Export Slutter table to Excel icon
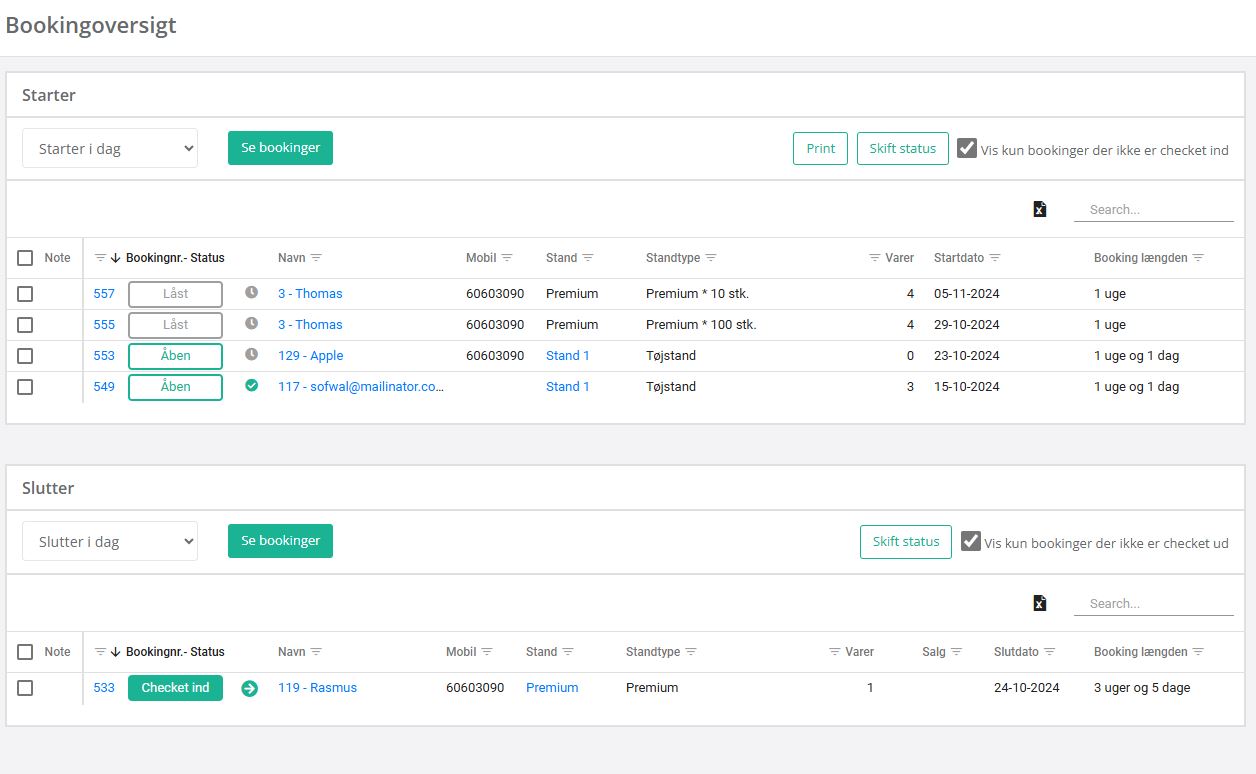Viewport: 1256px width, 774px height. (1040, 603)
